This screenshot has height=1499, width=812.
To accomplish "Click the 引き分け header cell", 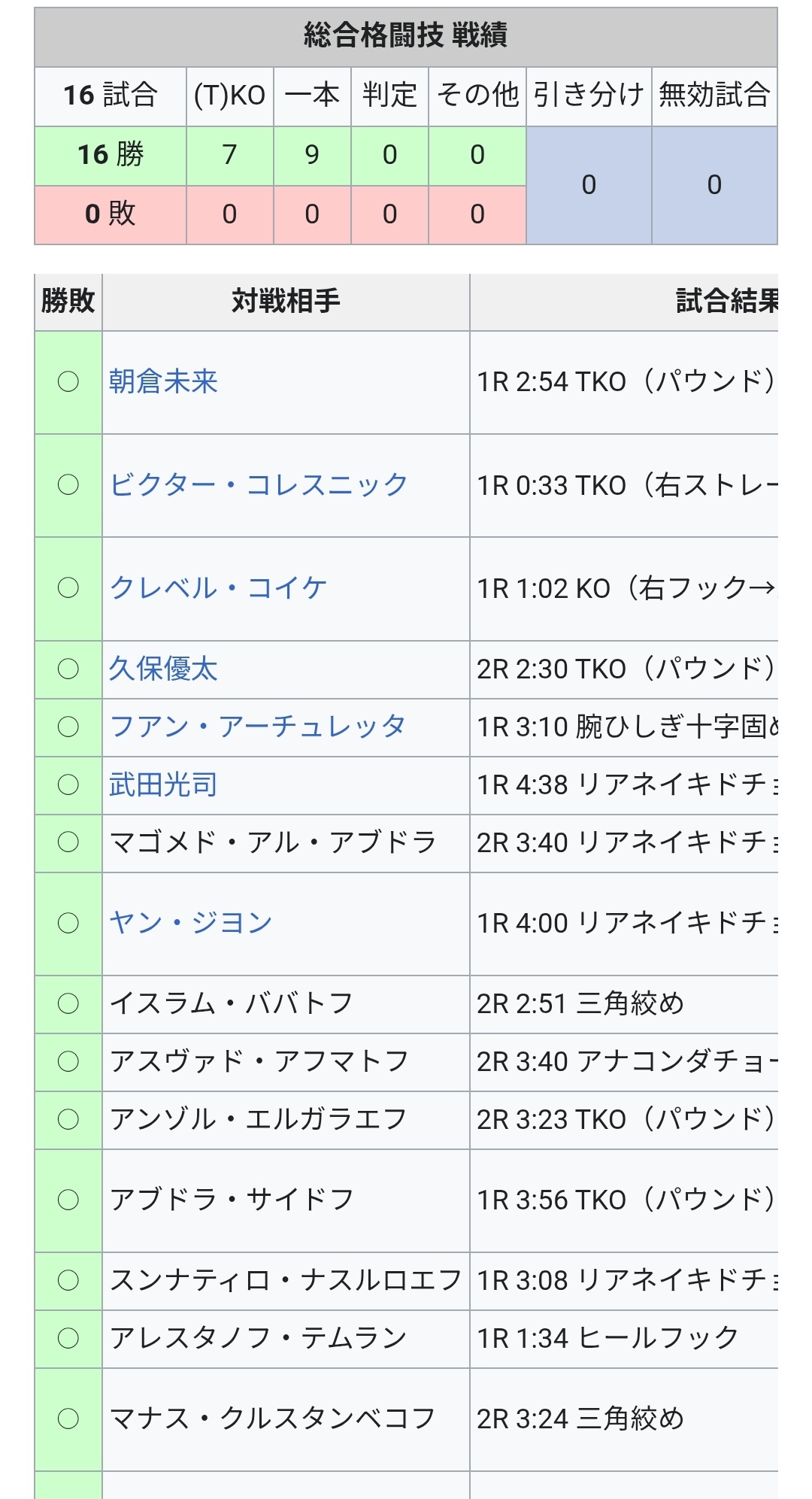I will 588,96.
